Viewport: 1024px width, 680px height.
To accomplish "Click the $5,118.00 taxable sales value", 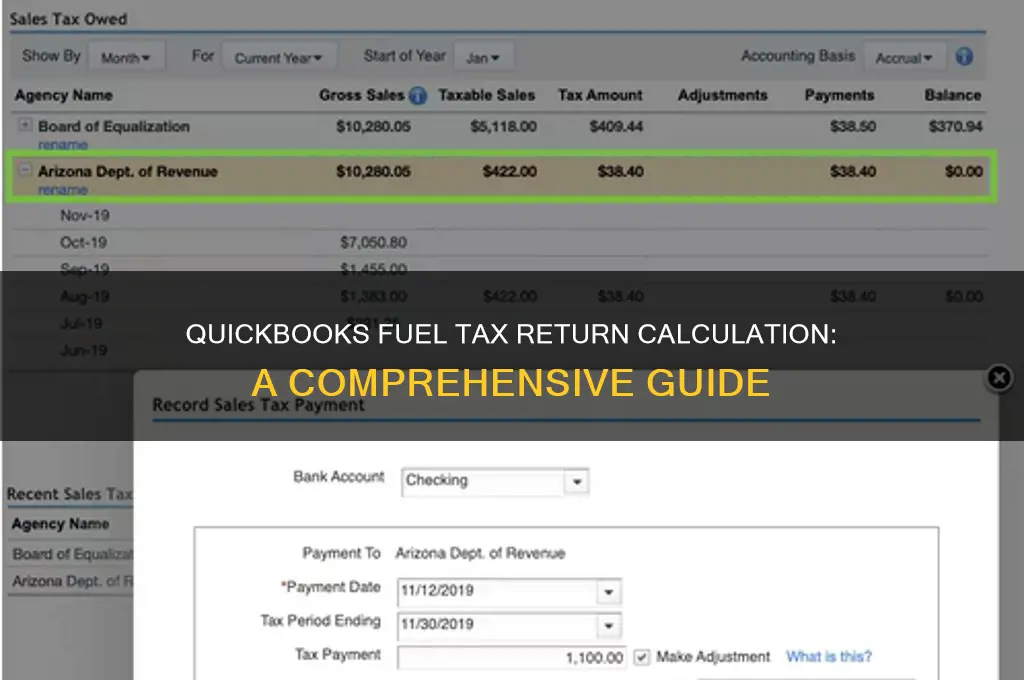I will [x=504, y=126].
